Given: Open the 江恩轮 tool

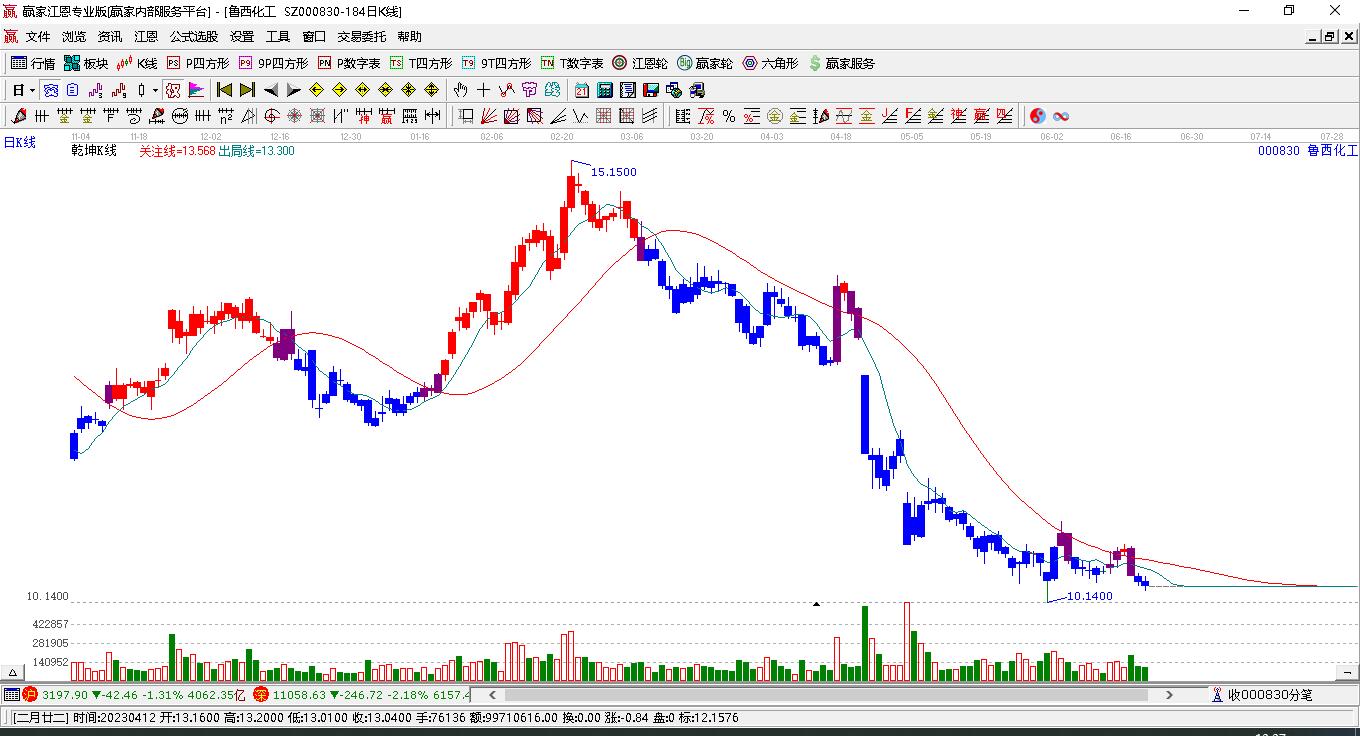Looking at the screenshot, I should click(640, 63).
